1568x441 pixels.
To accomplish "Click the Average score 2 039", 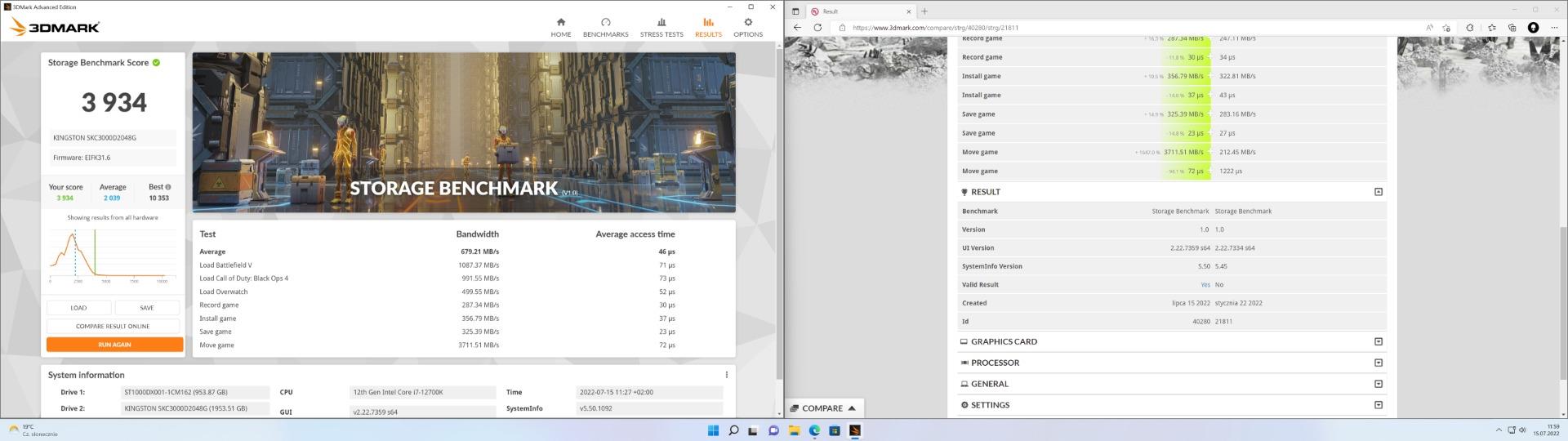I will (x=112, y=198).
